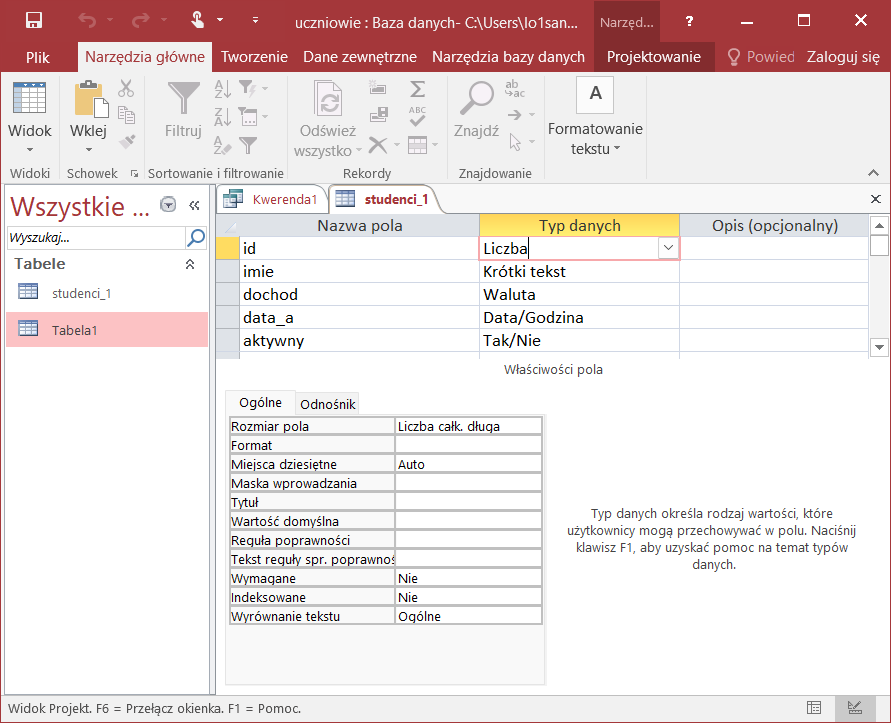
Task: Open the Tworzenie ribbon tab
Action: click(x=254, y=57)
